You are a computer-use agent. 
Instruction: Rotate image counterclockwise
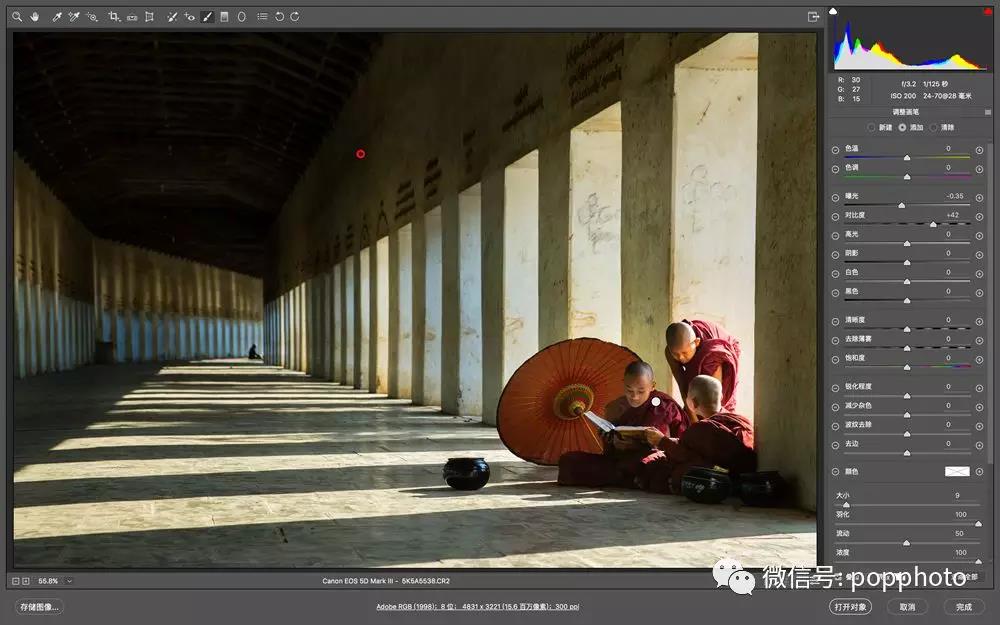[x=279, y=16]
